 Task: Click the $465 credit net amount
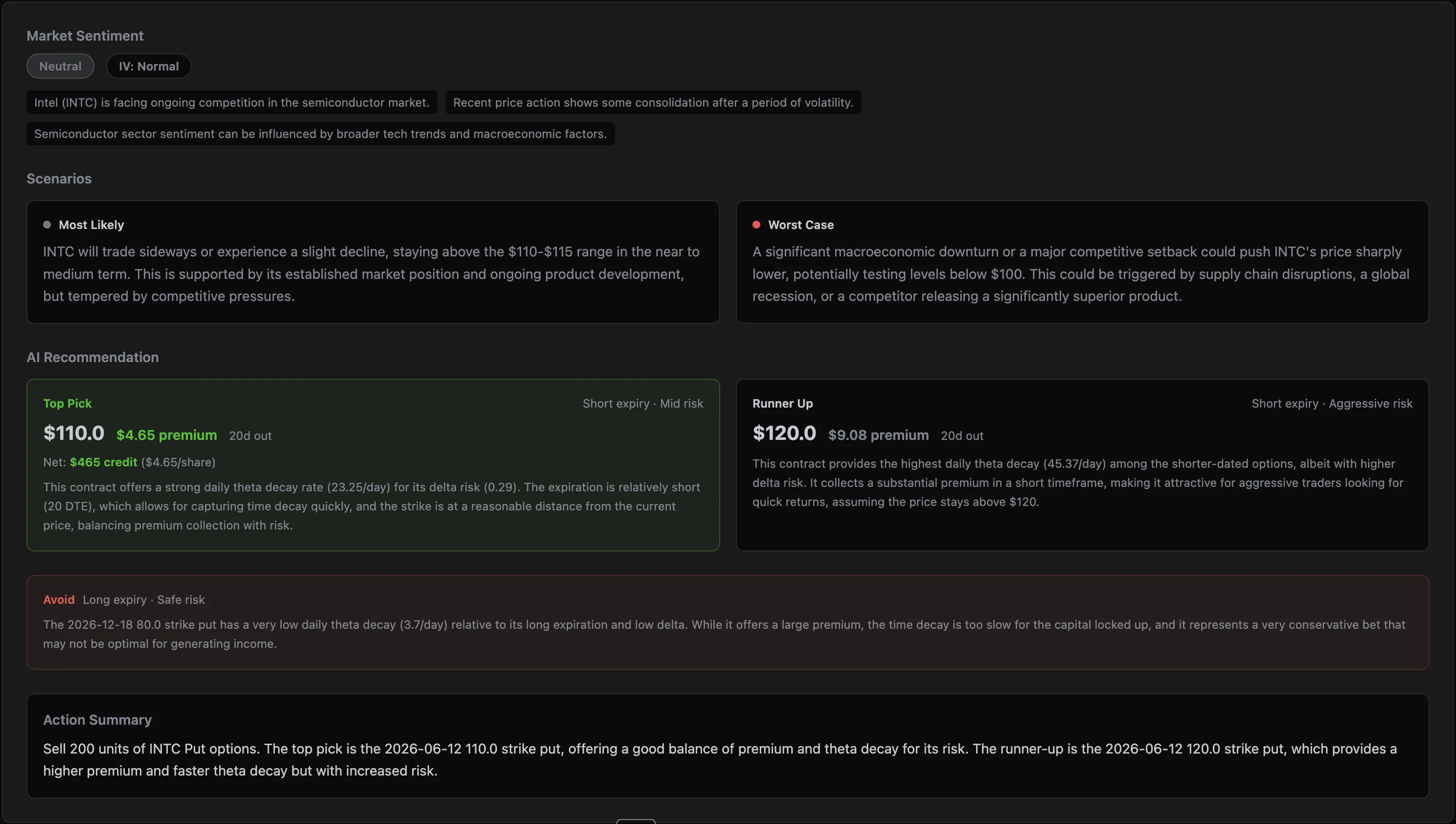pos(104,462)
